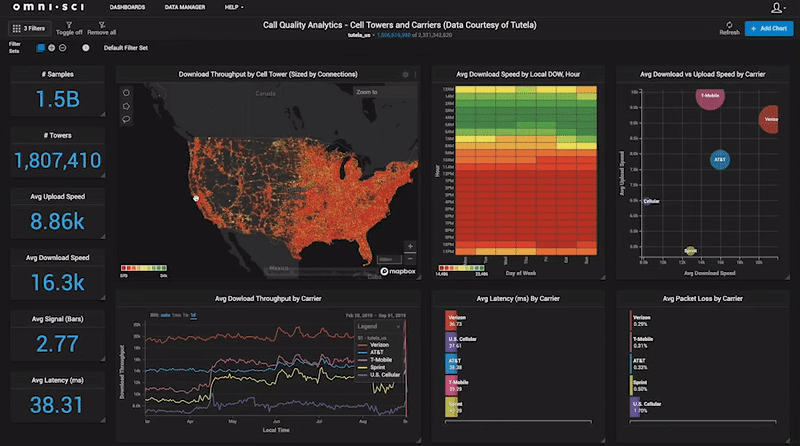
Task: Select AT&T bar in Packet Loss chart
Action: 631,364
